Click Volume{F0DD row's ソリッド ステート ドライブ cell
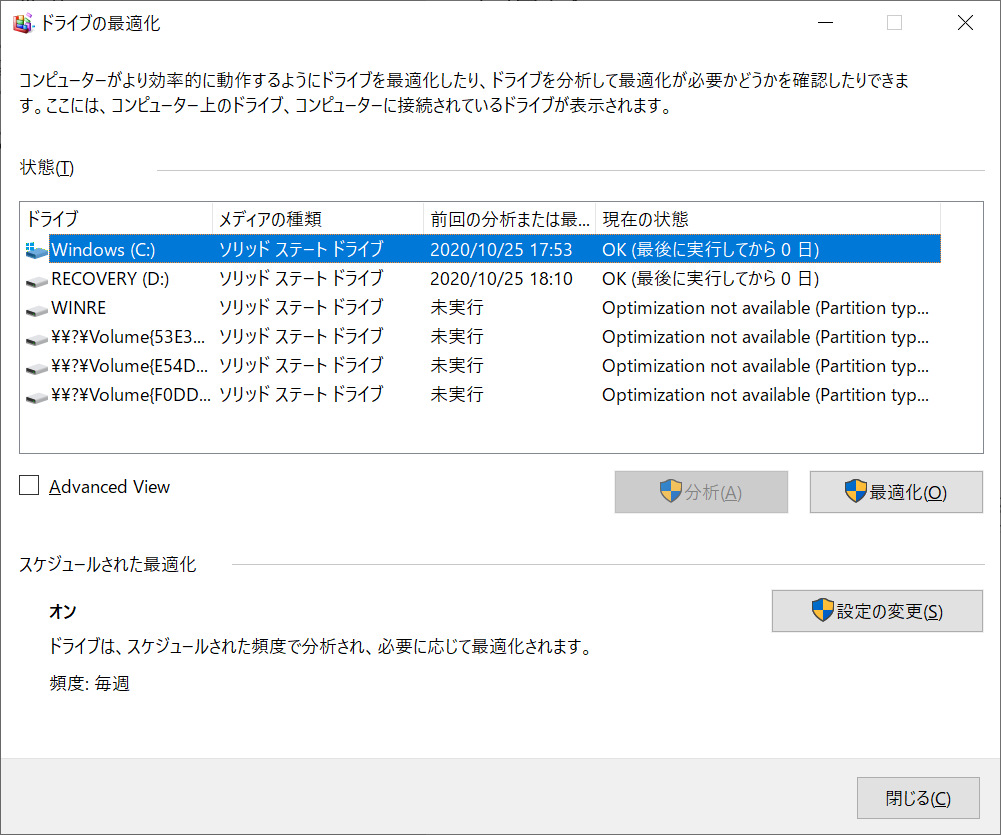 point(301,395)
